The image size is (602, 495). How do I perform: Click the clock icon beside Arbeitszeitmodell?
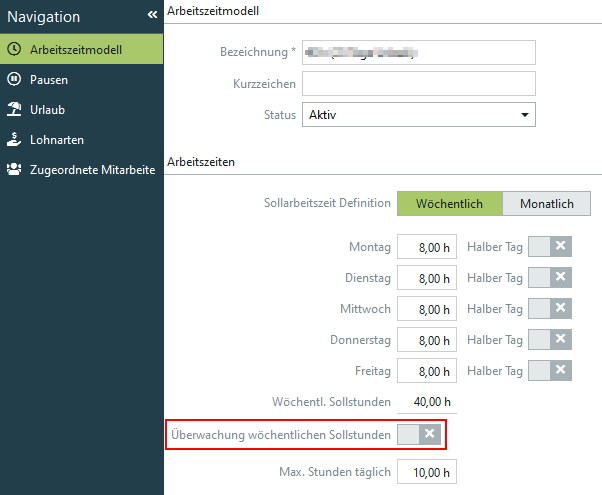coord(14,49)
